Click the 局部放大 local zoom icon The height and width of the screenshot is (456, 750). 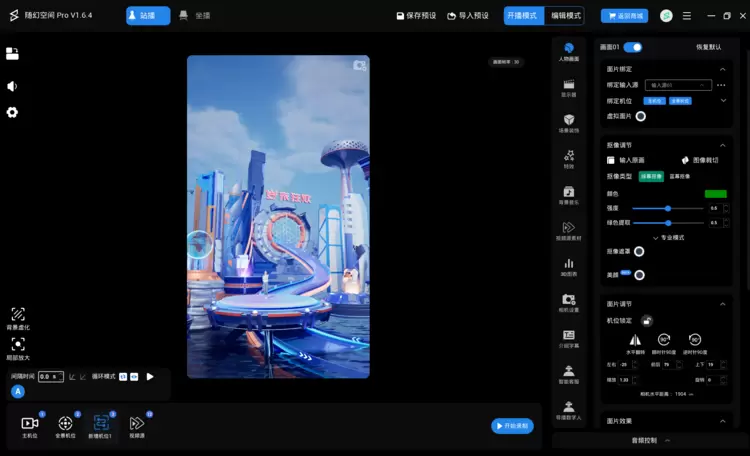(18, 345)
